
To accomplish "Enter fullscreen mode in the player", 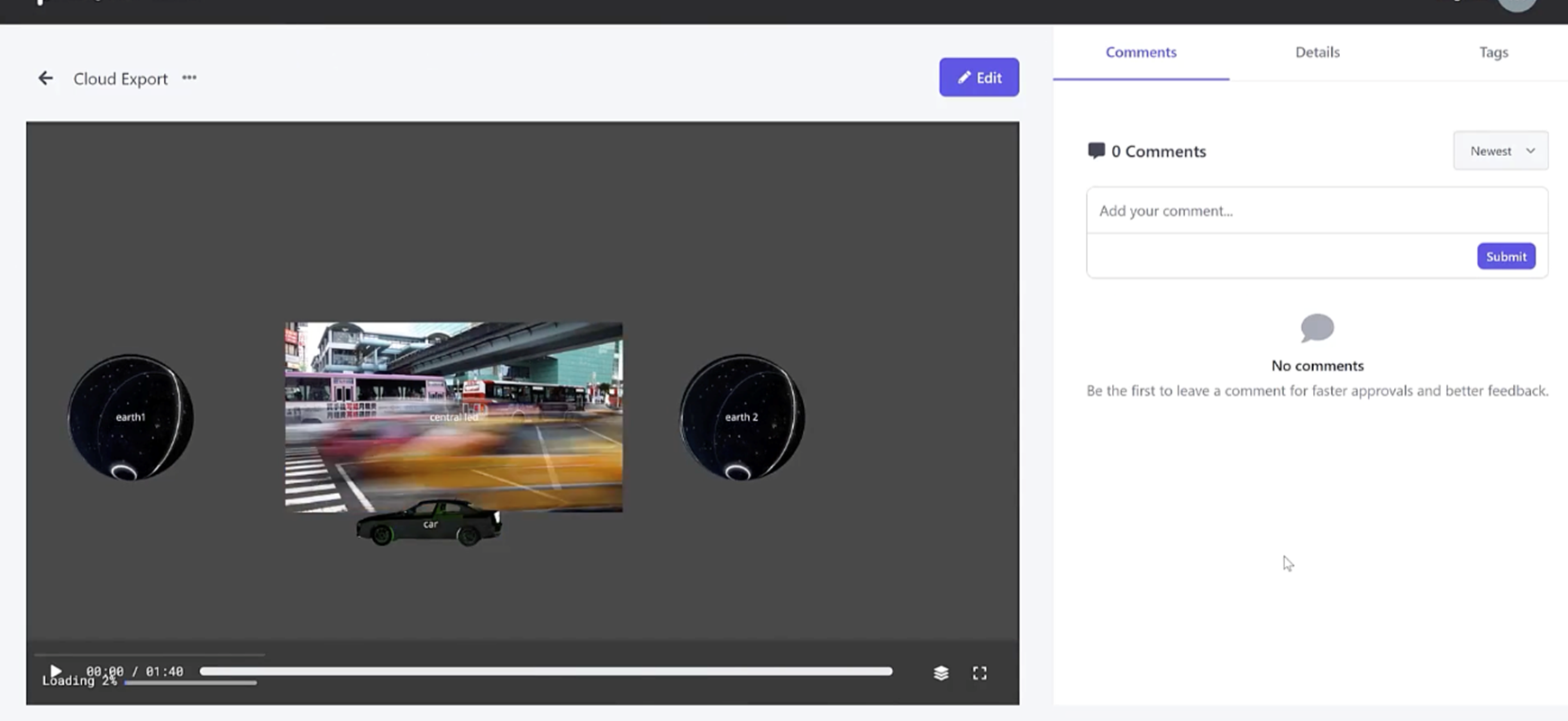I will 980,673.
